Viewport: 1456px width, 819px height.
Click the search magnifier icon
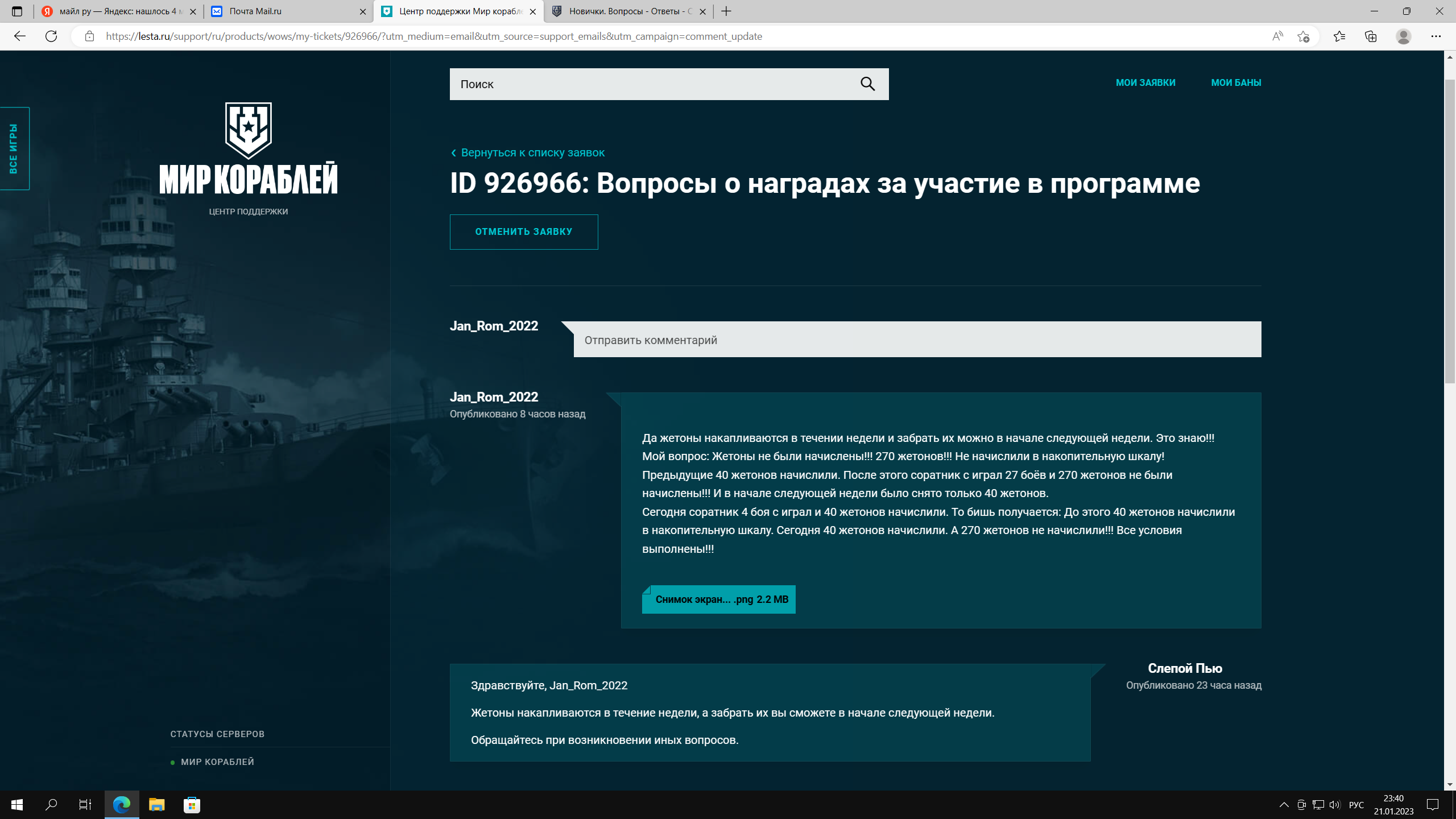(x=867, y=84)
